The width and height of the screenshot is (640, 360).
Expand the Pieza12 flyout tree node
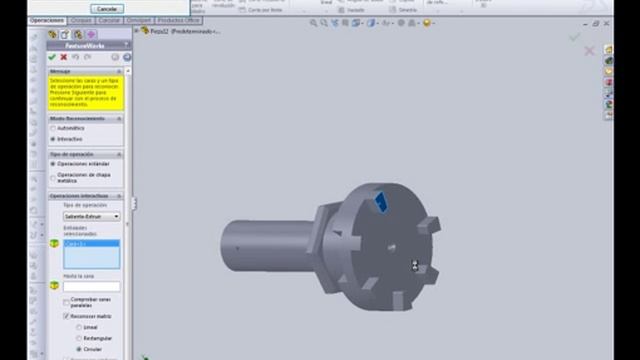pyautogui.click(x=137, y=31)
